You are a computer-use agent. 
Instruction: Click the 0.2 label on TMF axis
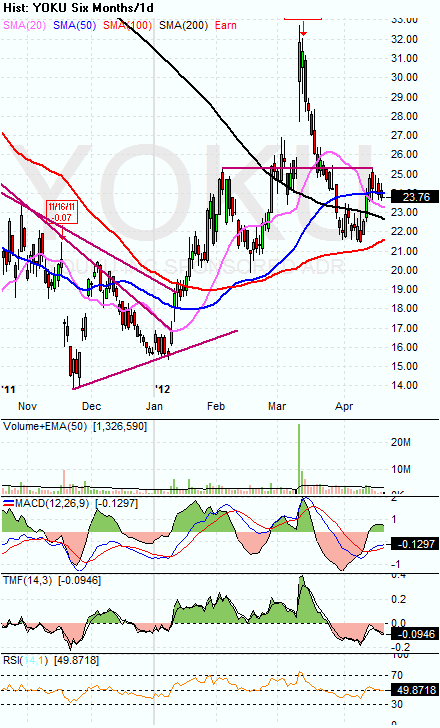coord(399,599)
